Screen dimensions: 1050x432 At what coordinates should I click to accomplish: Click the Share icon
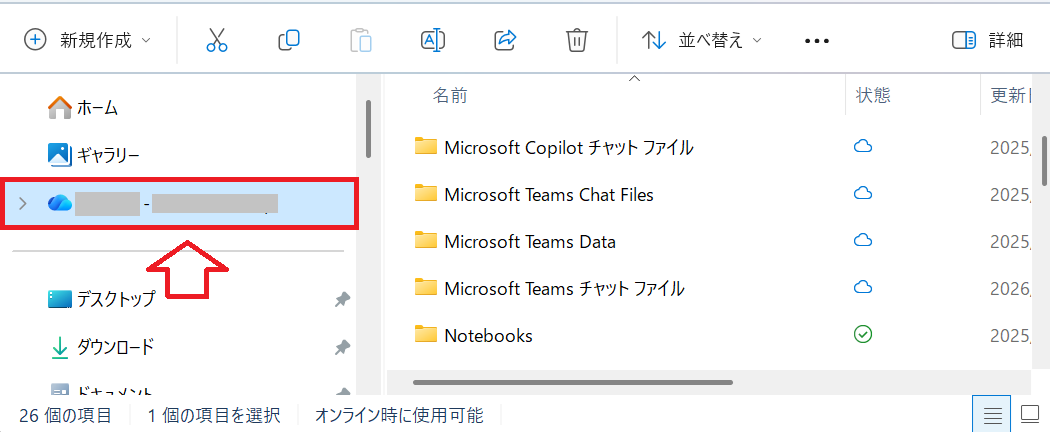click(x=505, y=40)
